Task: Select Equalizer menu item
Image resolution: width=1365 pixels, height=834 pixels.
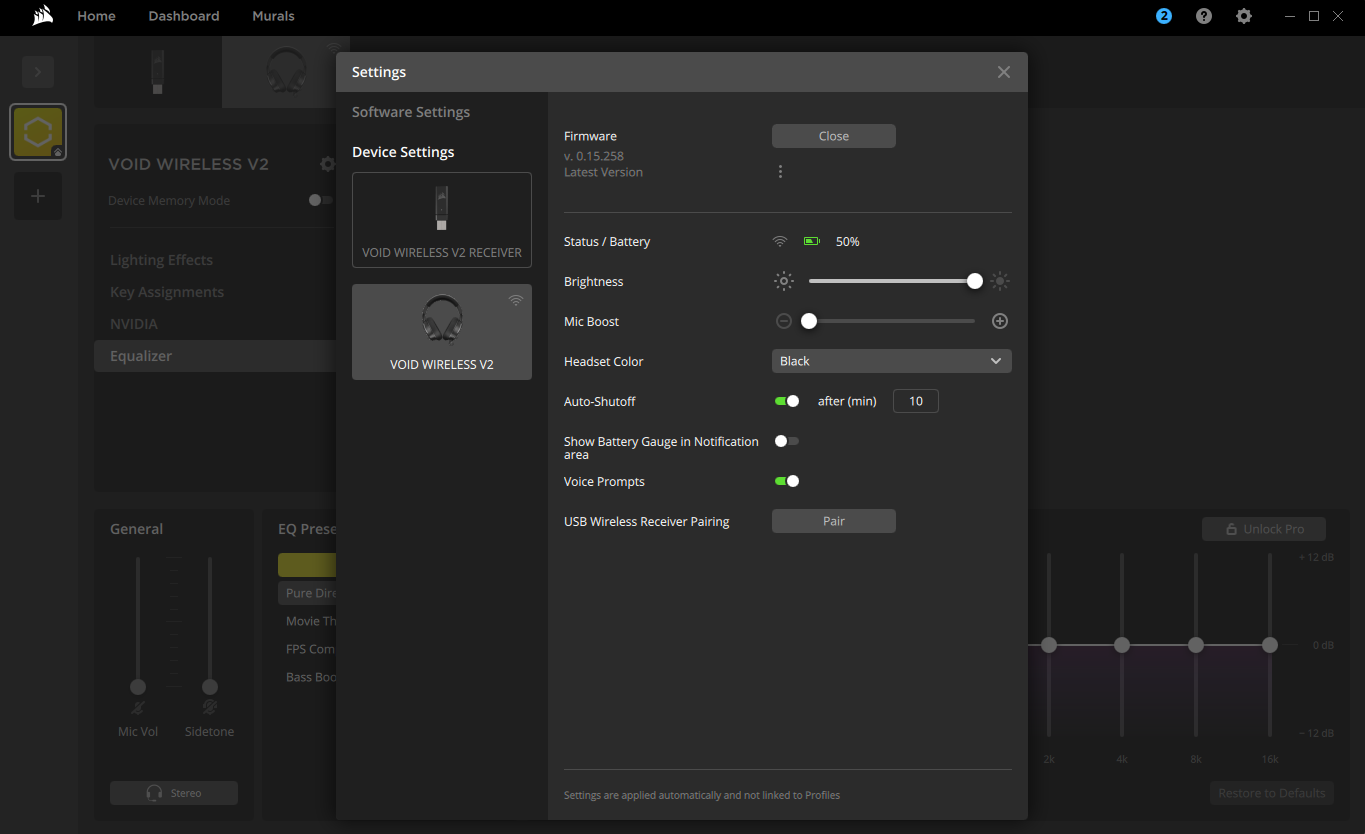Action: click(x=215, y=356)
